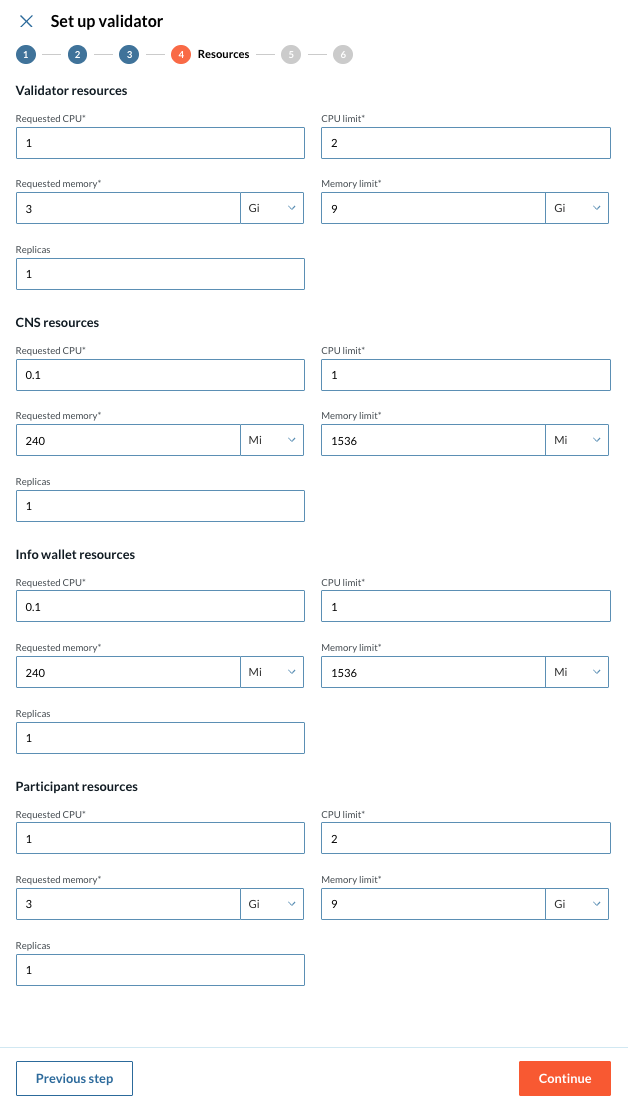Viewport: 628px width, 1107px height.
Task: Go to step 2 in the wizard
Action: (x=78, y=54)
